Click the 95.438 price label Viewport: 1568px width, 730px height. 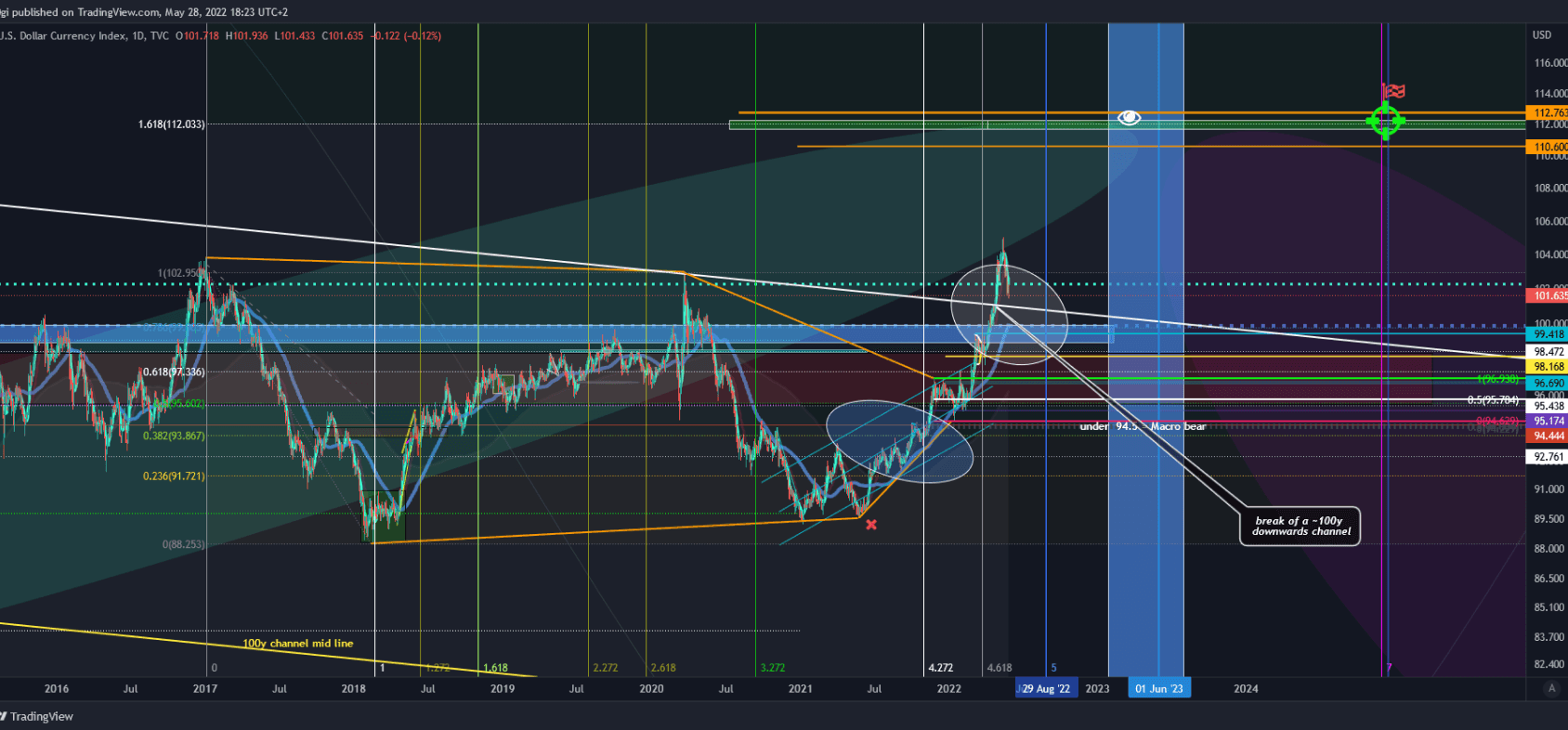(1547, 406)
